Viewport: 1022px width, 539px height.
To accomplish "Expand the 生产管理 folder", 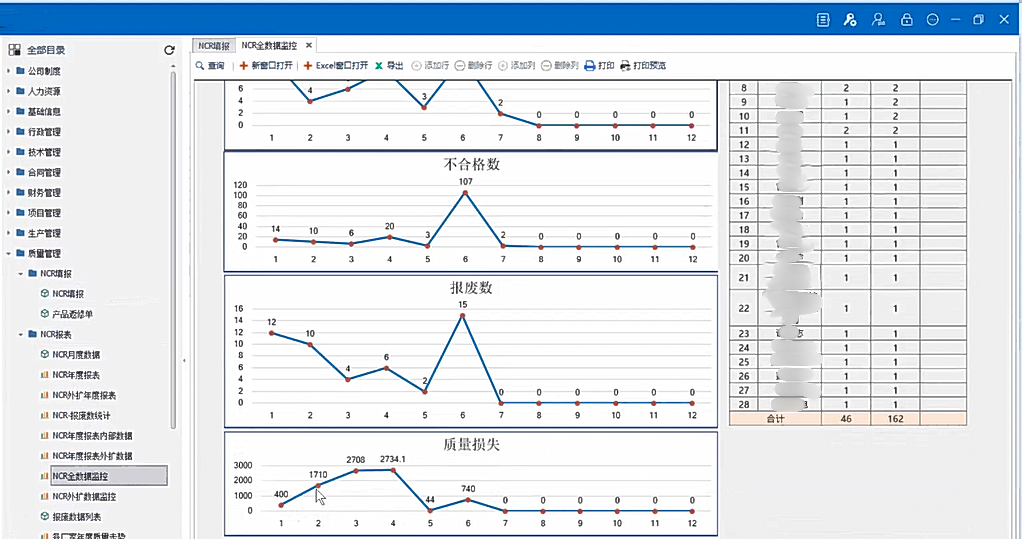I will click(8, 233).
